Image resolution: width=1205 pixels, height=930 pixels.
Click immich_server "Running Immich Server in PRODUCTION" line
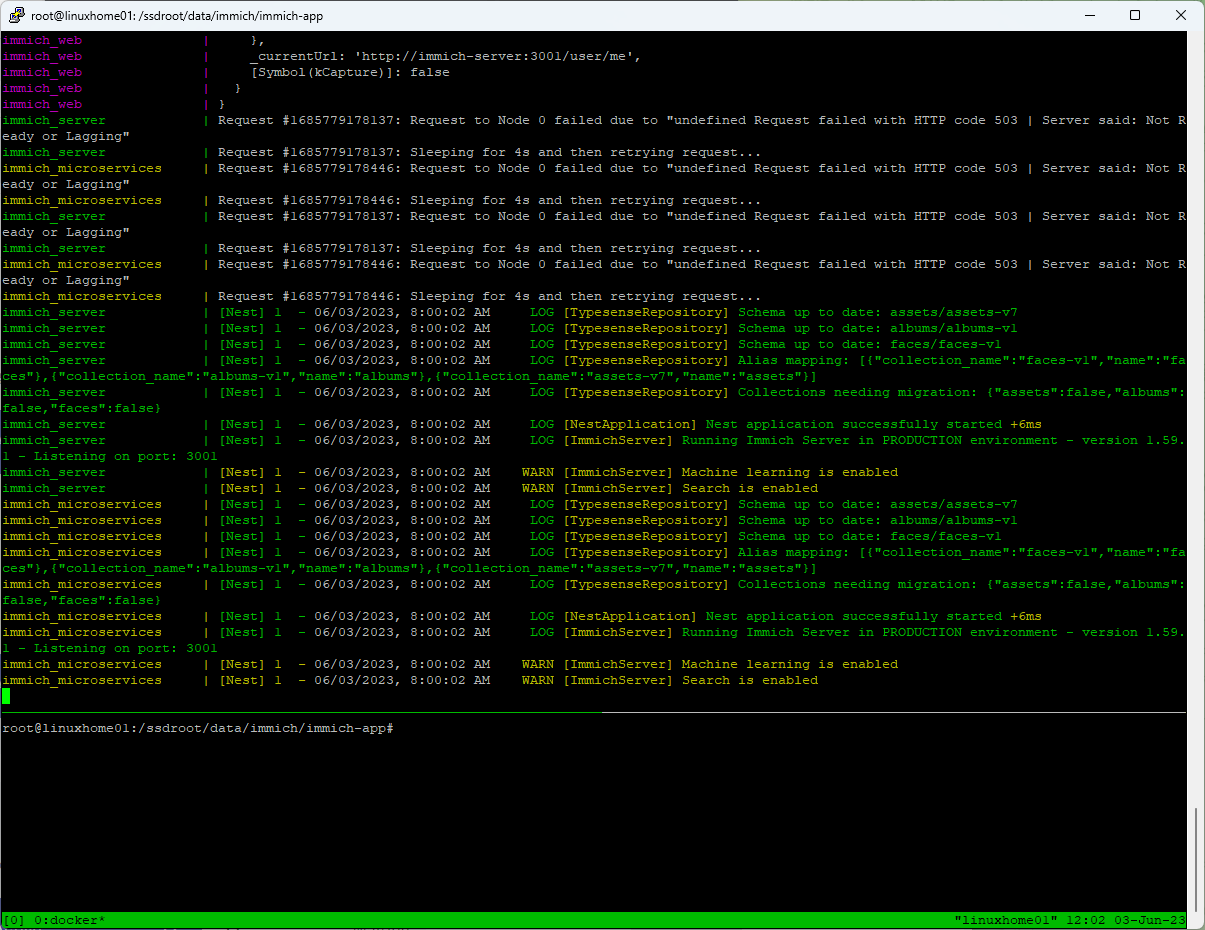pos(594,448)
